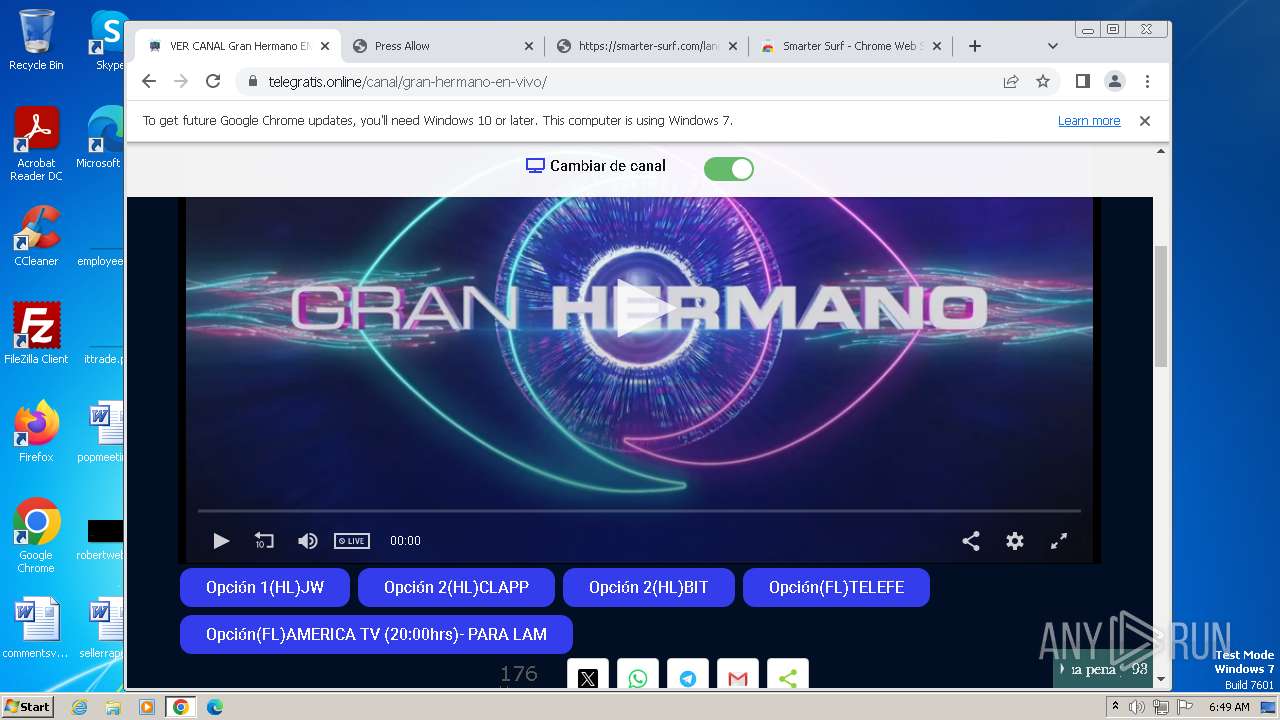Image resolution: width=1280 pixels, height=720 pixels.
Task: Close the Smarter Surf Chrome Web Store tab
Action: click(937, 46)
